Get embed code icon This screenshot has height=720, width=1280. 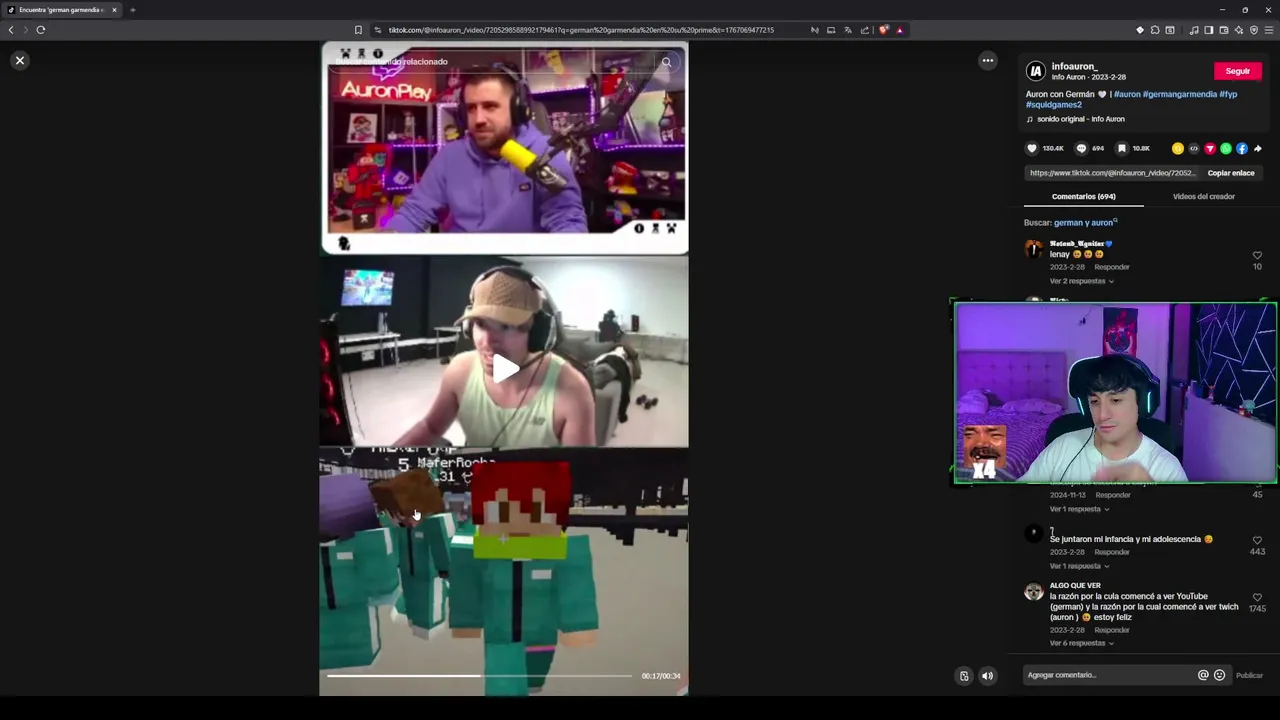click(x=1194, y=149)
